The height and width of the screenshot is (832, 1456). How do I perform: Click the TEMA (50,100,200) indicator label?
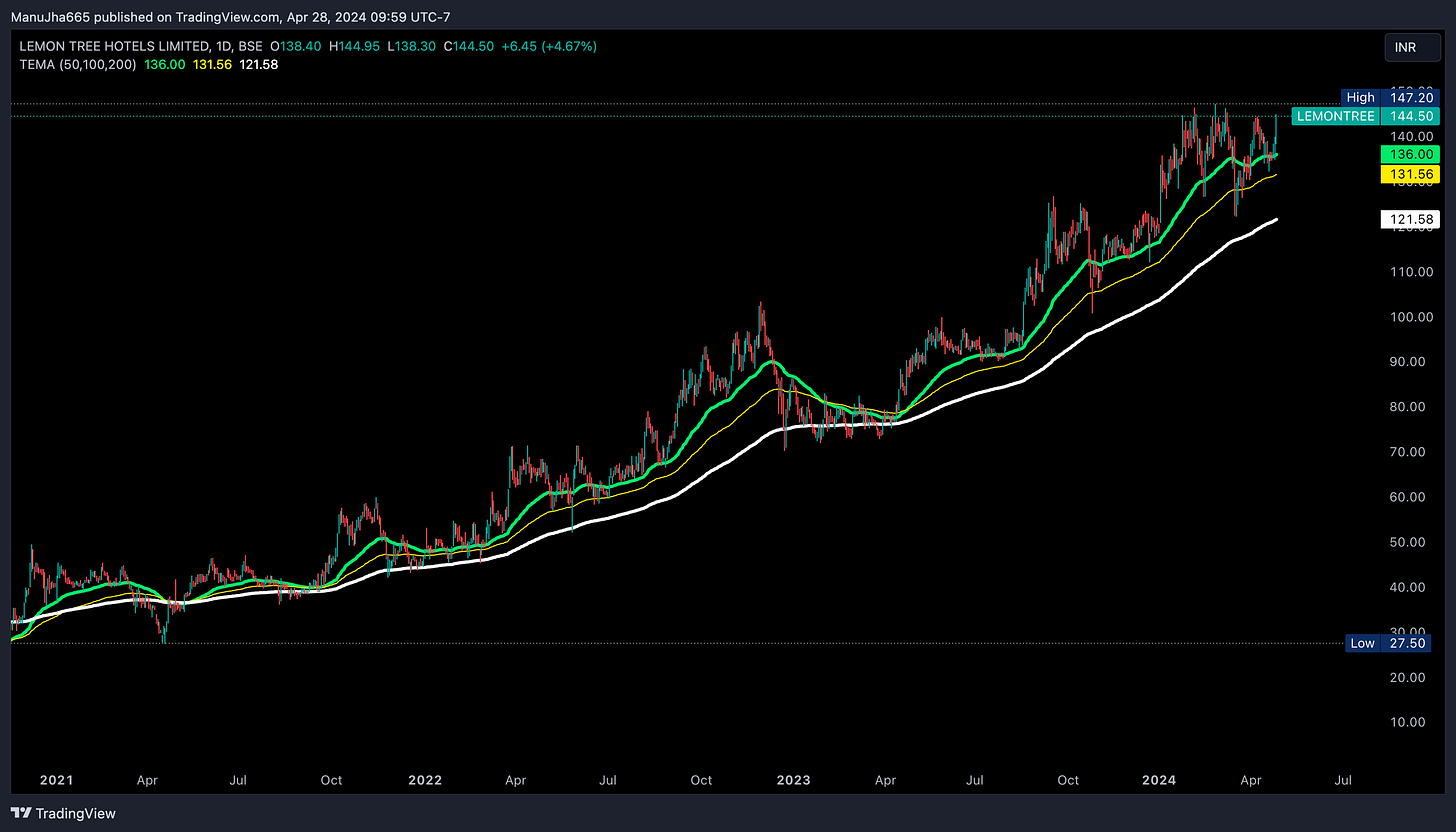point(78,64)
